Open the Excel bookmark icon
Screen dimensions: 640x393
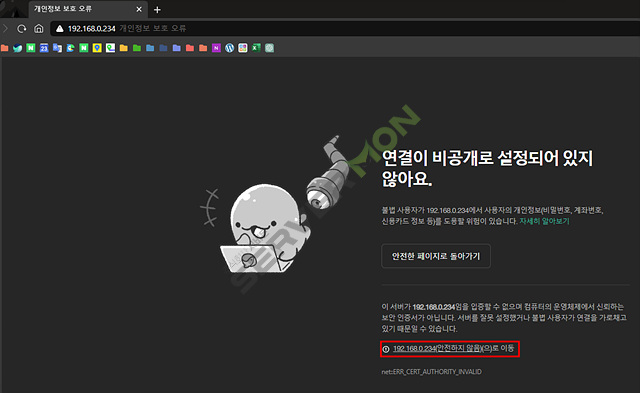(256, 48)
